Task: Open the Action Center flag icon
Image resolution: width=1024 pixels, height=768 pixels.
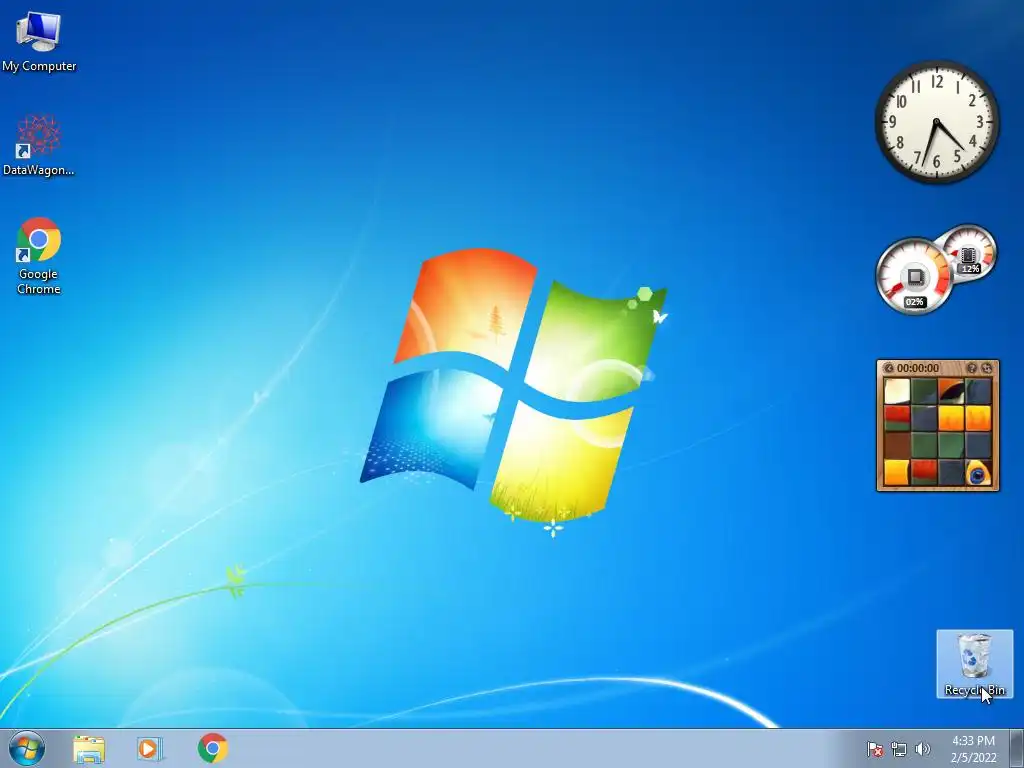Action: 874,749
